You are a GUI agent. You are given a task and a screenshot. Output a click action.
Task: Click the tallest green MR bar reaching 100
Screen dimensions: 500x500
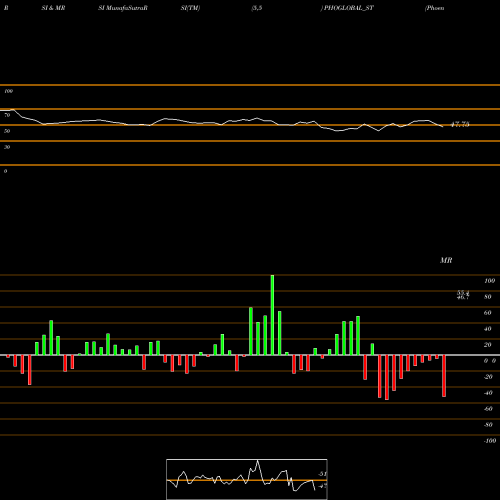(272, 315)
